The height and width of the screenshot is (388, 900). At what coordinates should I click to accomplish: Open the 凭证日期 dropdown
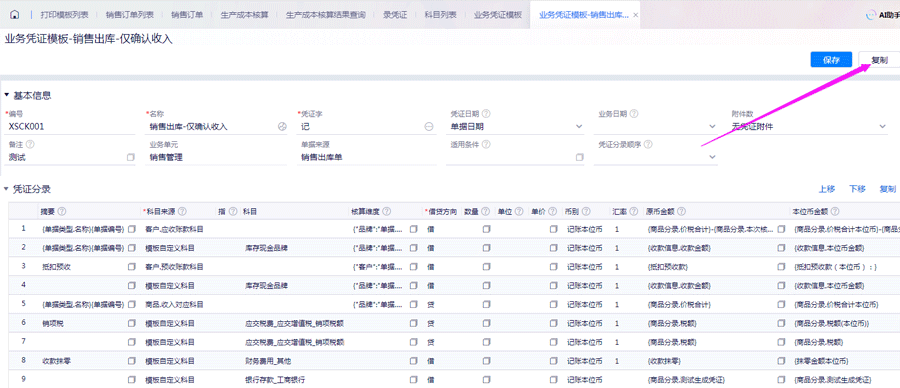click(x=579, y=127)
